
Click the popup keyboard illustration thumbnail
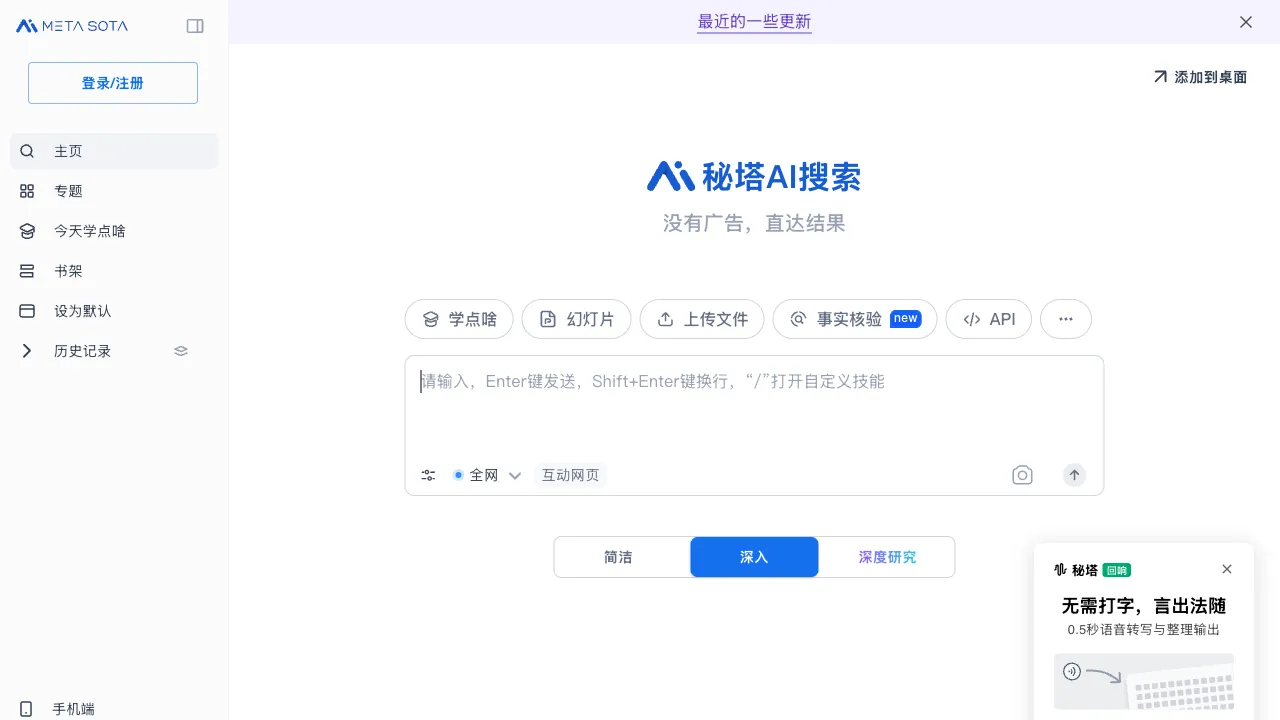point(1144,682)
